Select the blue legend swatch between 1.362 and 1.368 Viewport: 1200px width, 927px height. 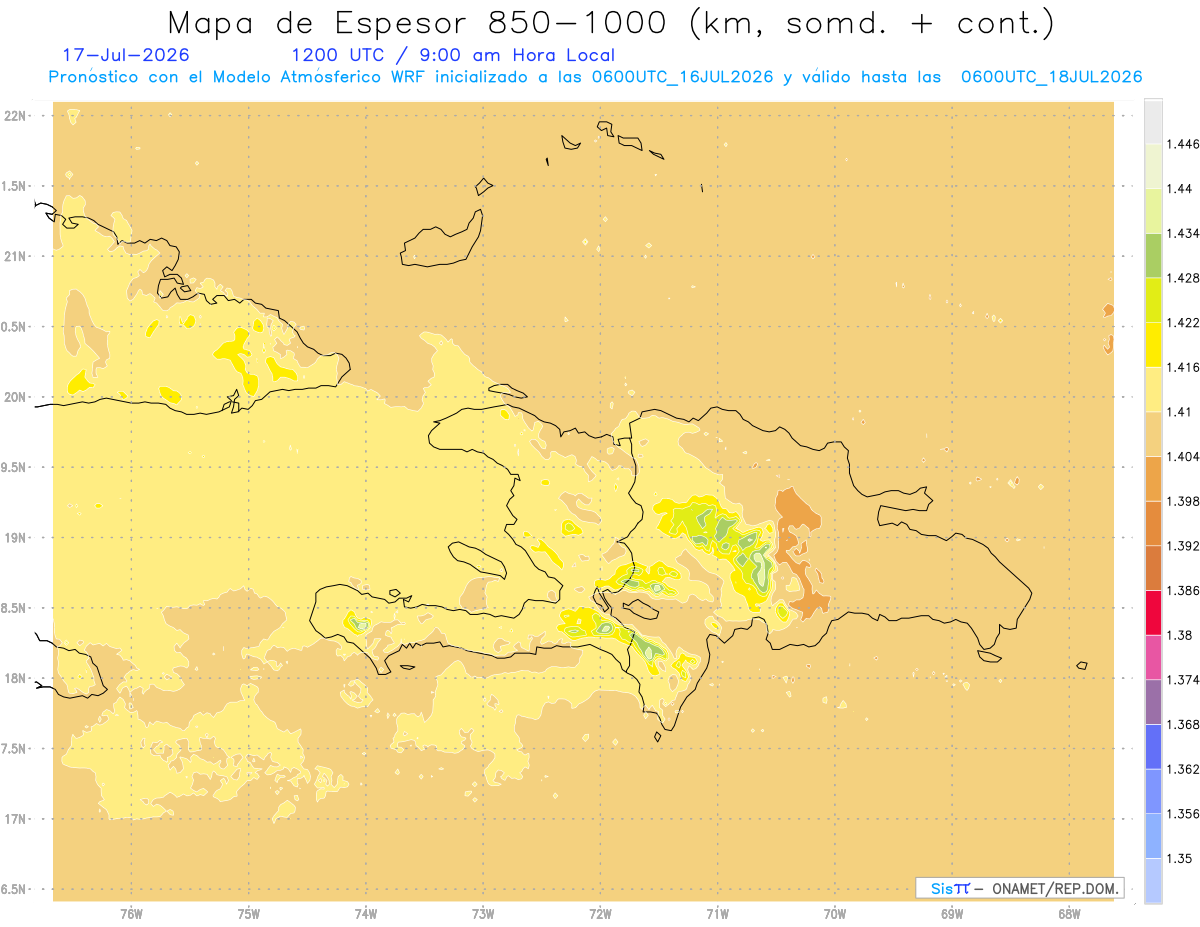click(1153, 747)
